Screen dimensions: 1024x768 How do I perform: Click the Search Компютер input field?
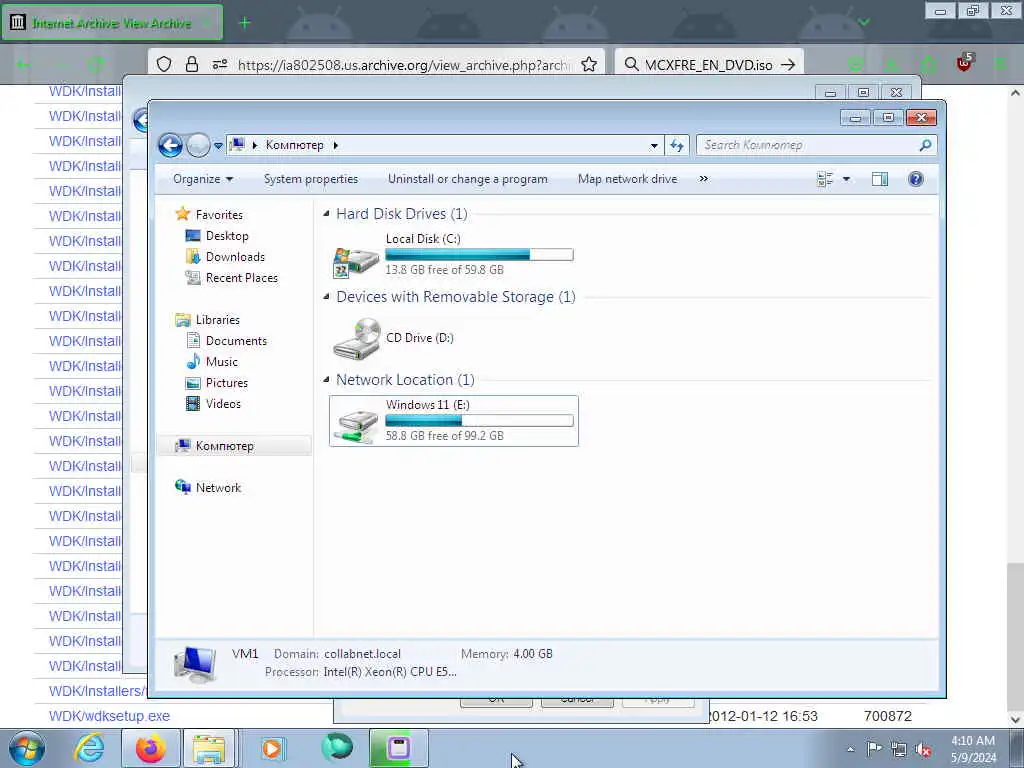pos(807,145)
